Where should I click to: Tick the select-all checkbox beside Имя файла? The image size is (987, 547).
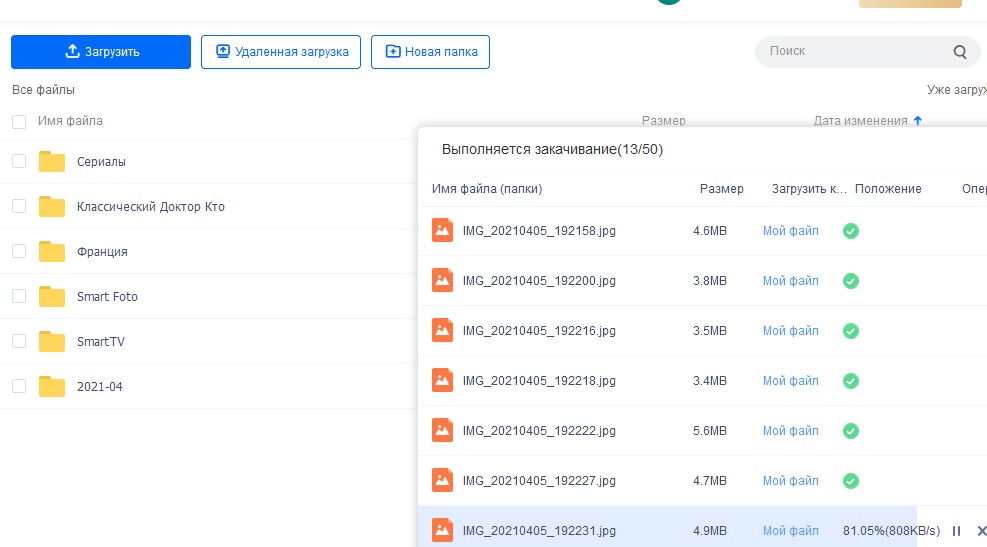pyautogui.click(x=19, y=122)
